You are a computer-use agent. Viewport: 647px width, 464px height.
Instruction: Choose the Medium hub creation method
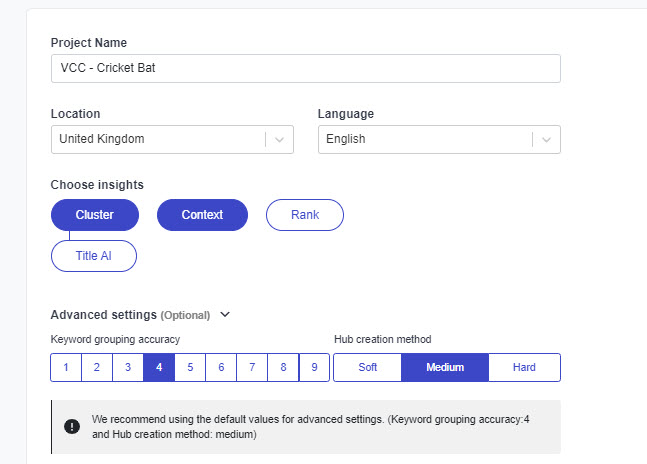[x=445, y=368]
